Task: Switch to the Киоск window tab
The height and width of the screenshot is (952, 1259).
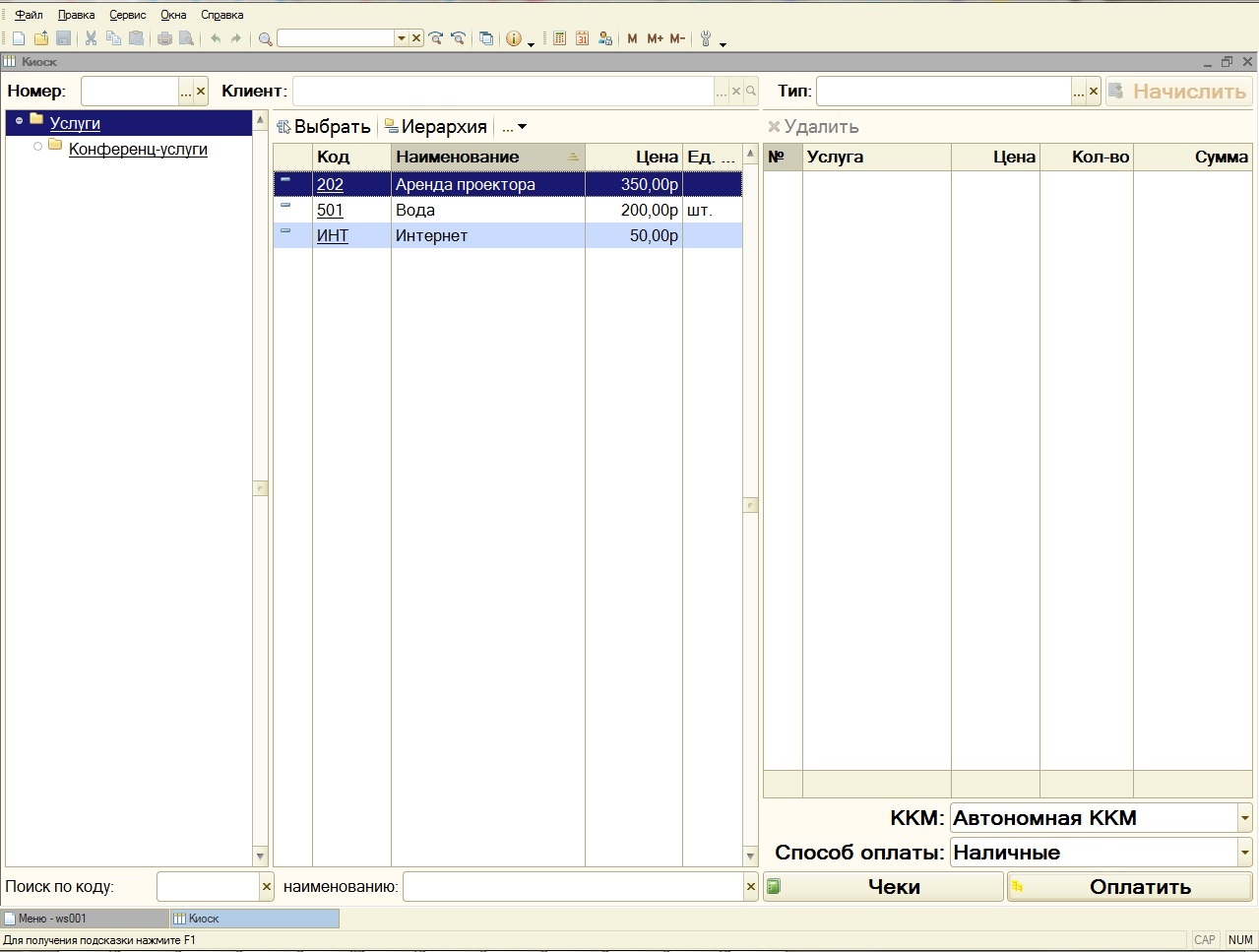Action: click(x=255, y=919)
